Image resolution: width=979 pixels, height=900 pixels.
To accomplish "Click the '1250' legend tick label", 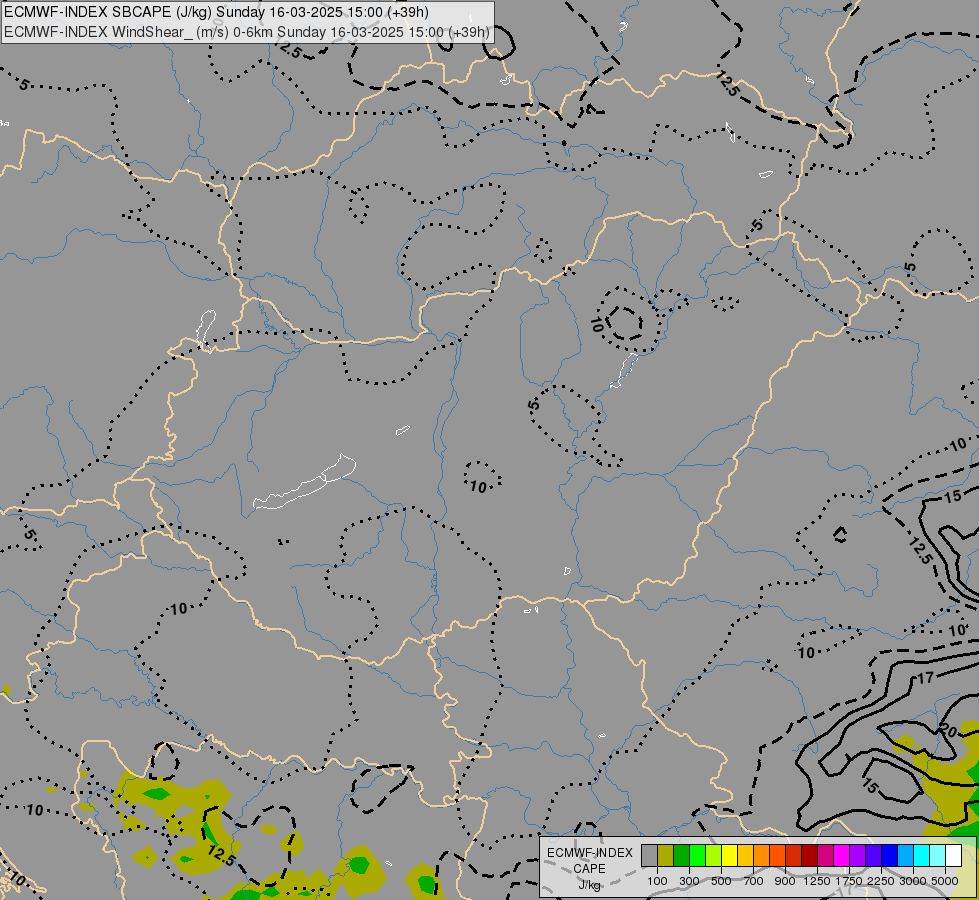I will 817,881.
